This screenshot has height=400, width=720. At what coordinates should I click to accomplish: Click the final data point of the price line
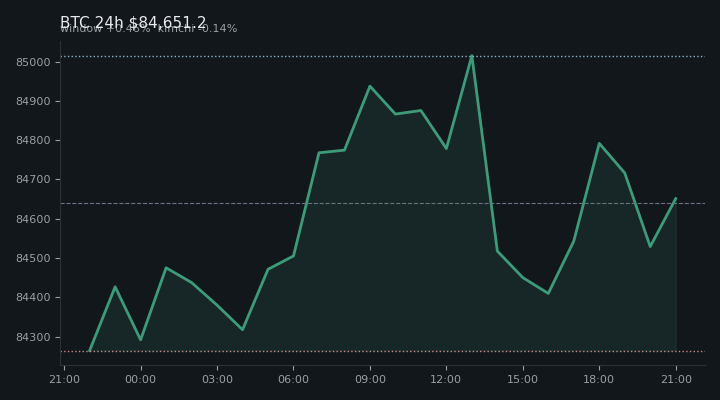pos(675,198)
